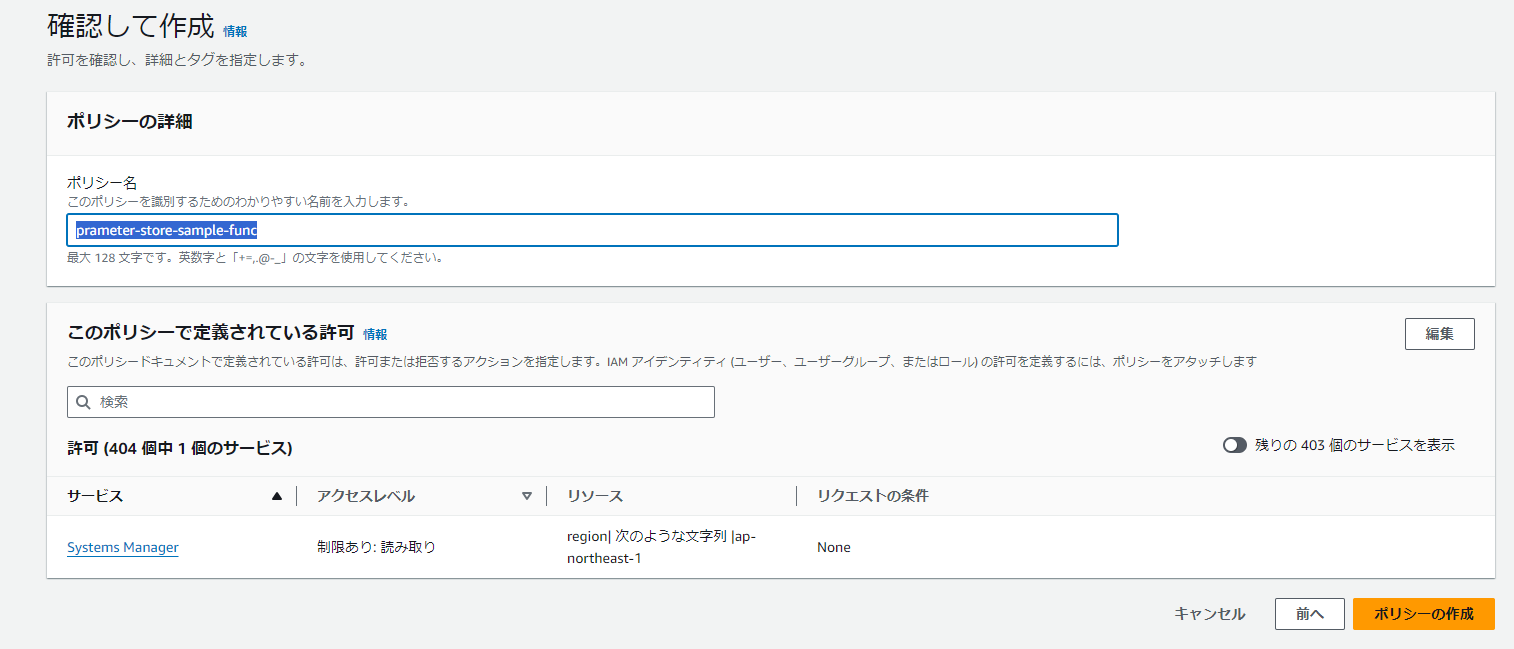Click the ポリシーの詳細 section heading
Image resolution: width=1514 pixels, height=649 pixels.
[x=129, y=122]
